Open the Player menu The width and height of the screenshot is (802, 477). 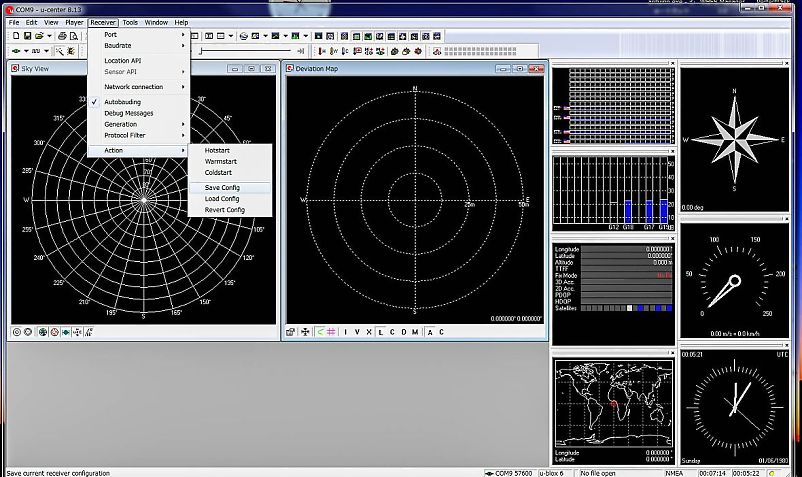click(74, 22)
